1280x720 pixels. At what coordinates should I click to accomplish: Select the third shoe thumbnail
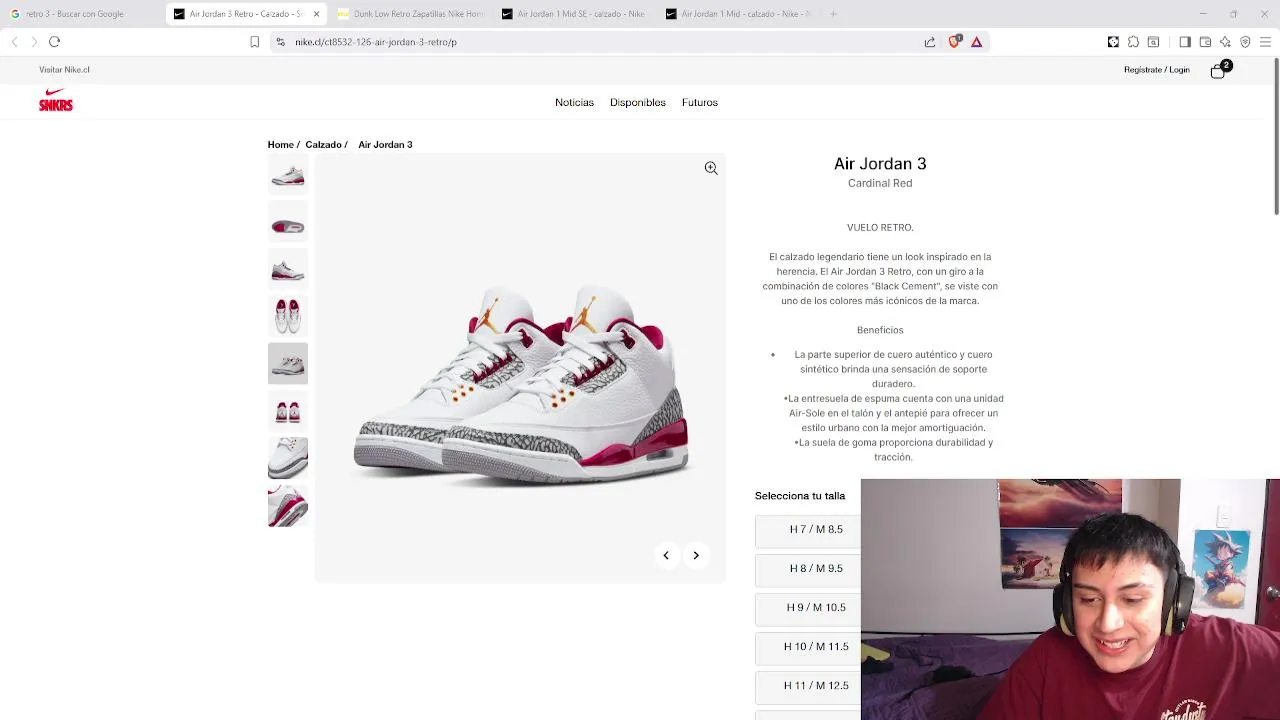click(288, 270)
